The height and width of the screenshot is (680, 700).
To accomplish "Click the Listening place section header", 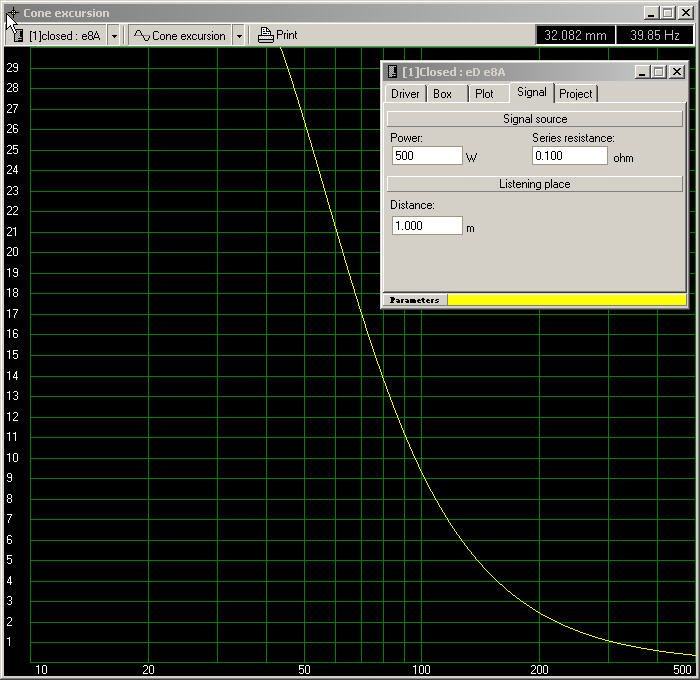I will pos(534,184).
